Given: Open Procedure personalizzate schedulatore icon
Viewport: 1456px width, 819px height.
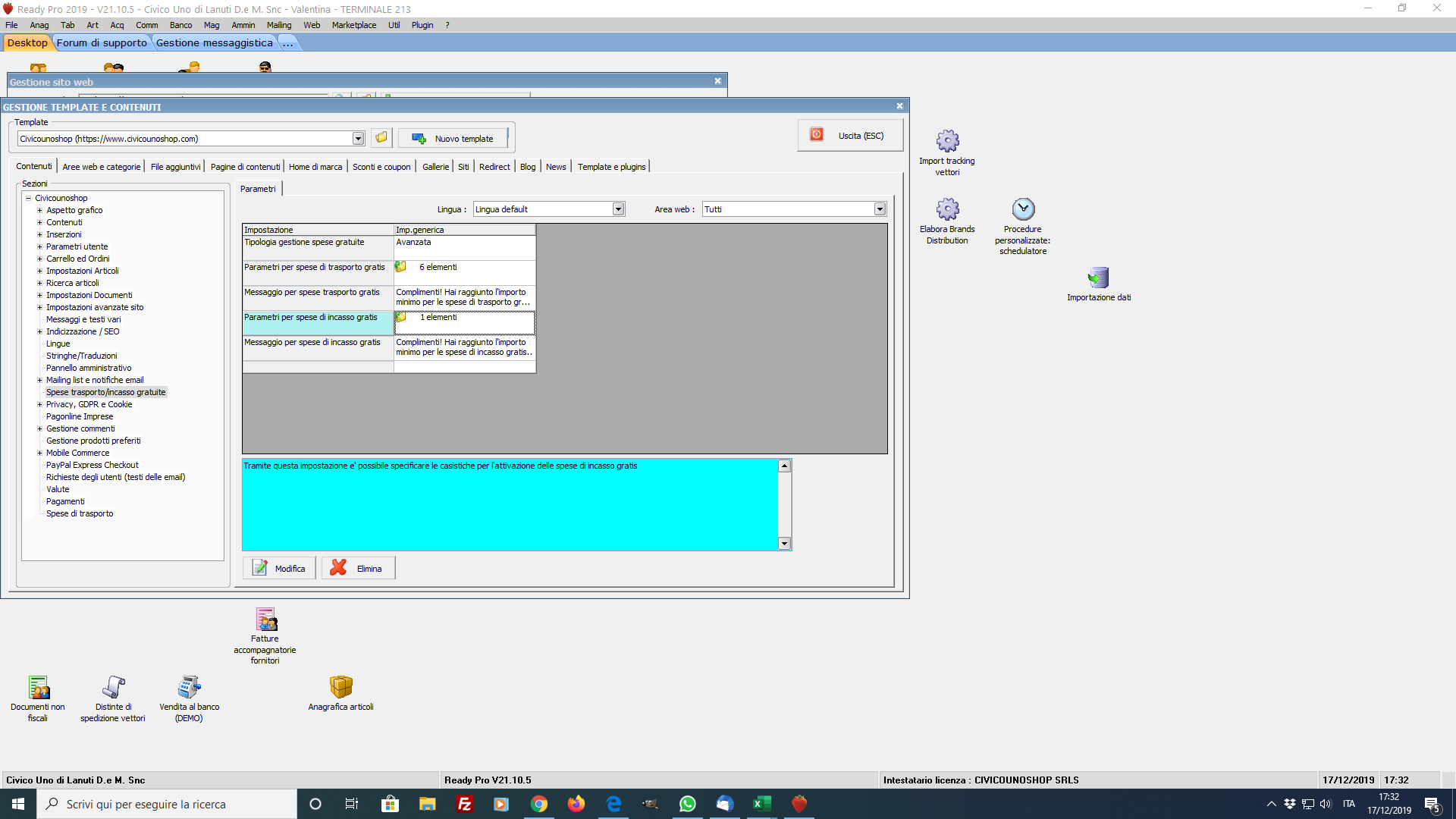Looking at the screenshot, I should [x=1023, y=226].
